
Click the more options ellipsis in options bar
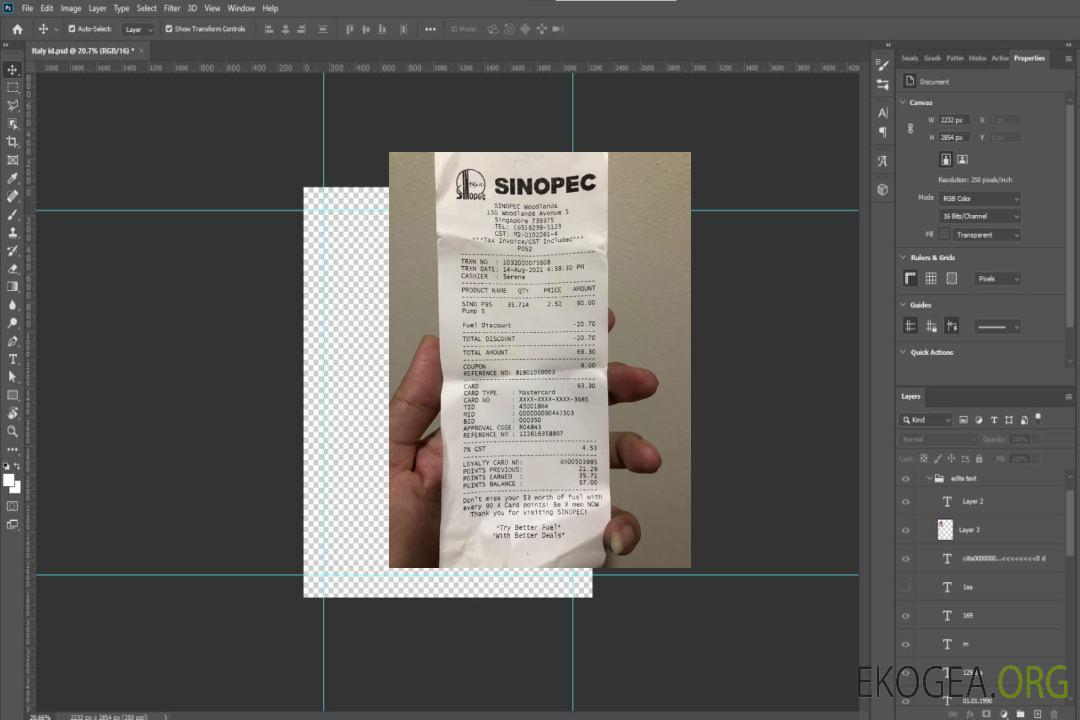(x=430, y=29)
